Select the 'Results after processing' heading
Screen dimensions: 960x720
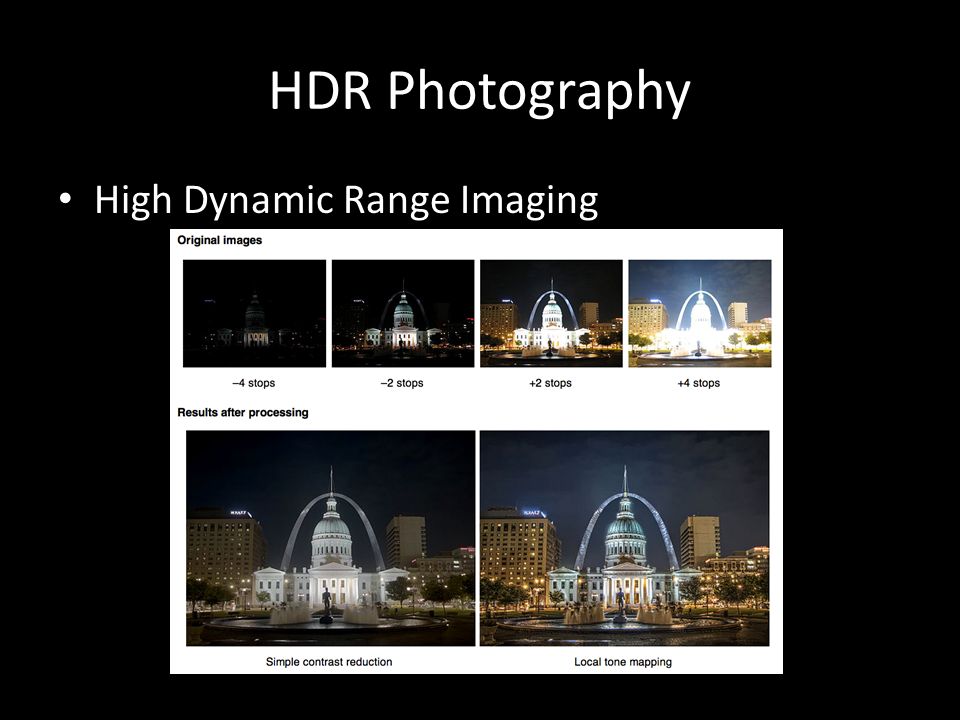point(243,413)
